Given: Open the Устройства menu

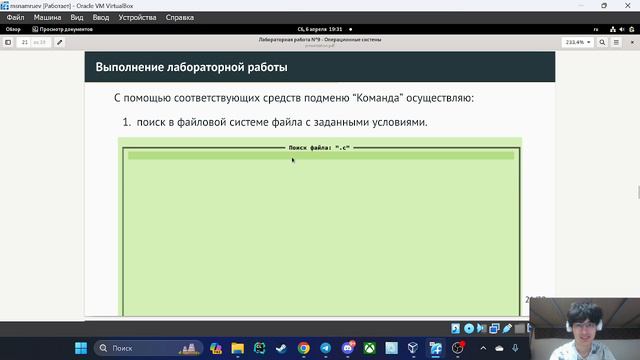Looking at the screenshot, I should coord(138,18).
